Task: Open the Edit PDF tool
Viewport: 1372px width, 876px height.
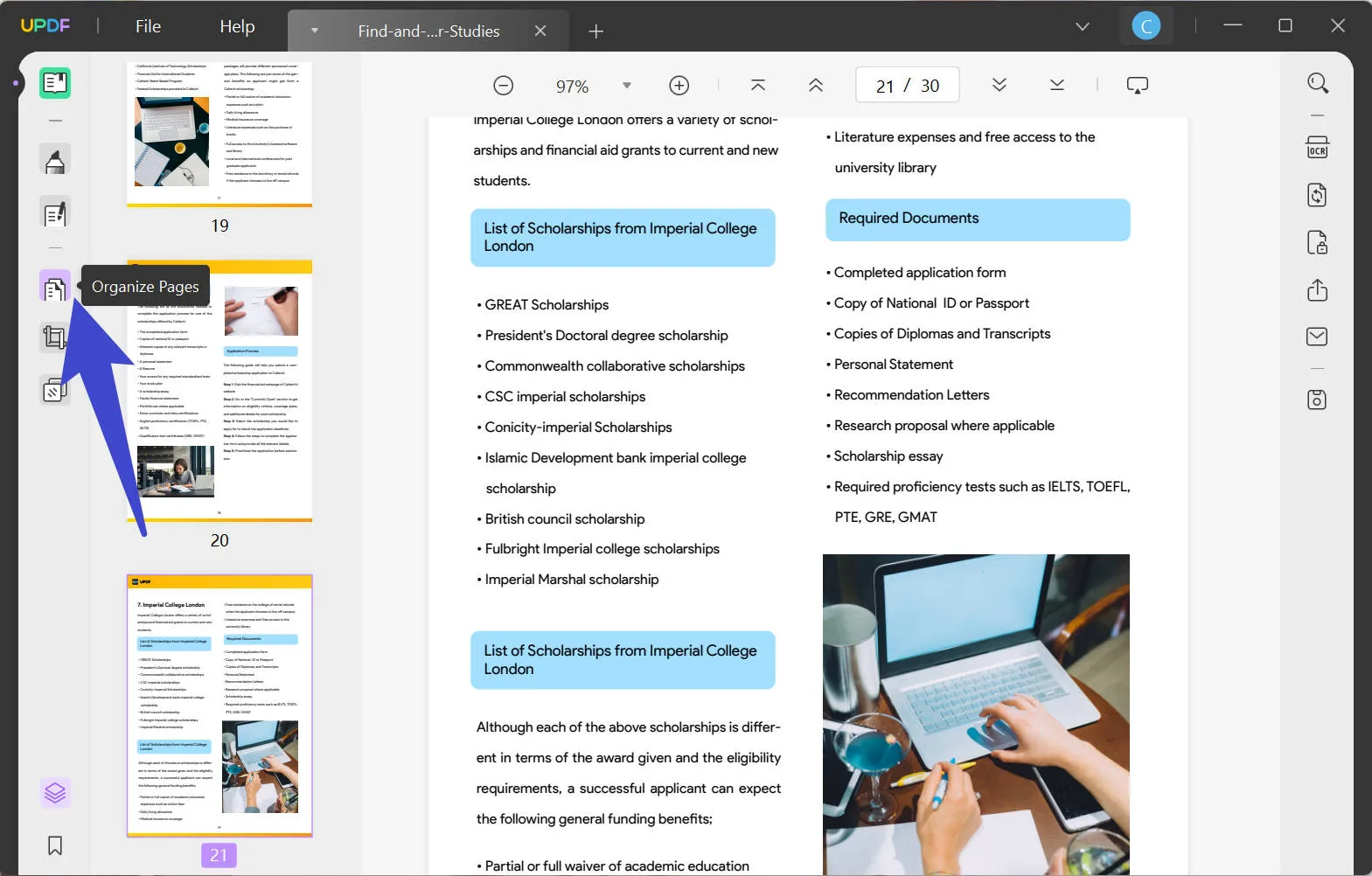Action: (55, 213)
